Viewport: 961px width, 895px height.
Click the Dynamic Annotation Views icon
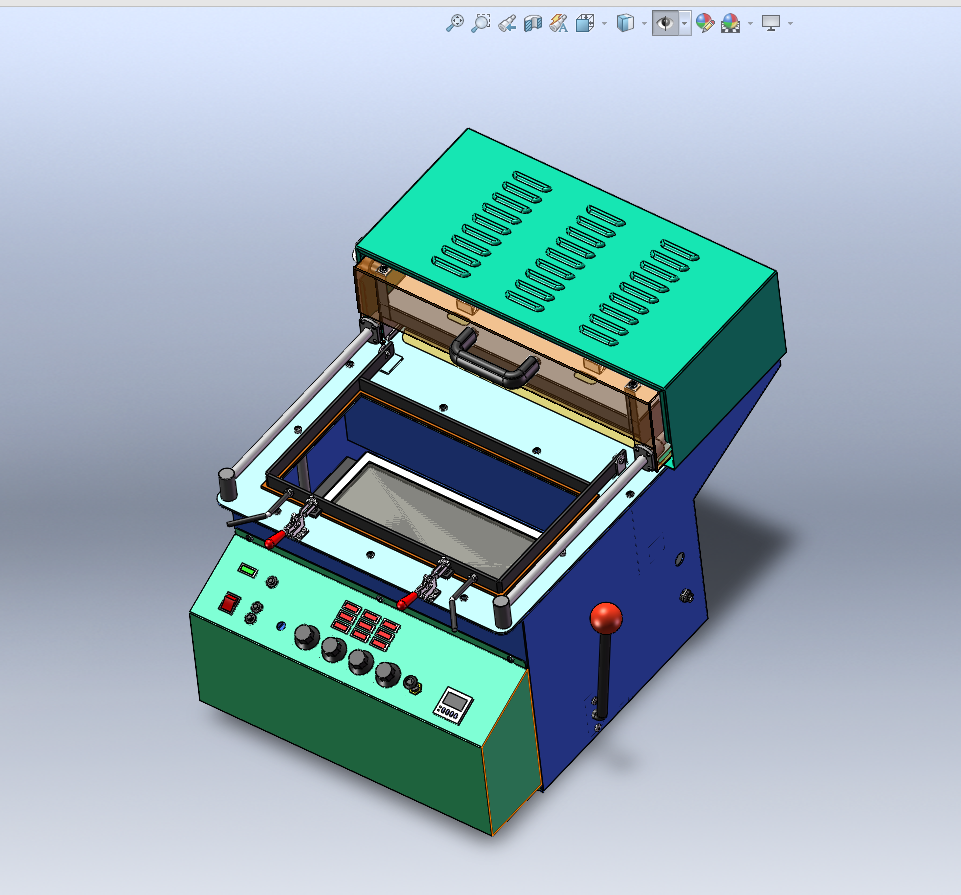pos(559,23)
